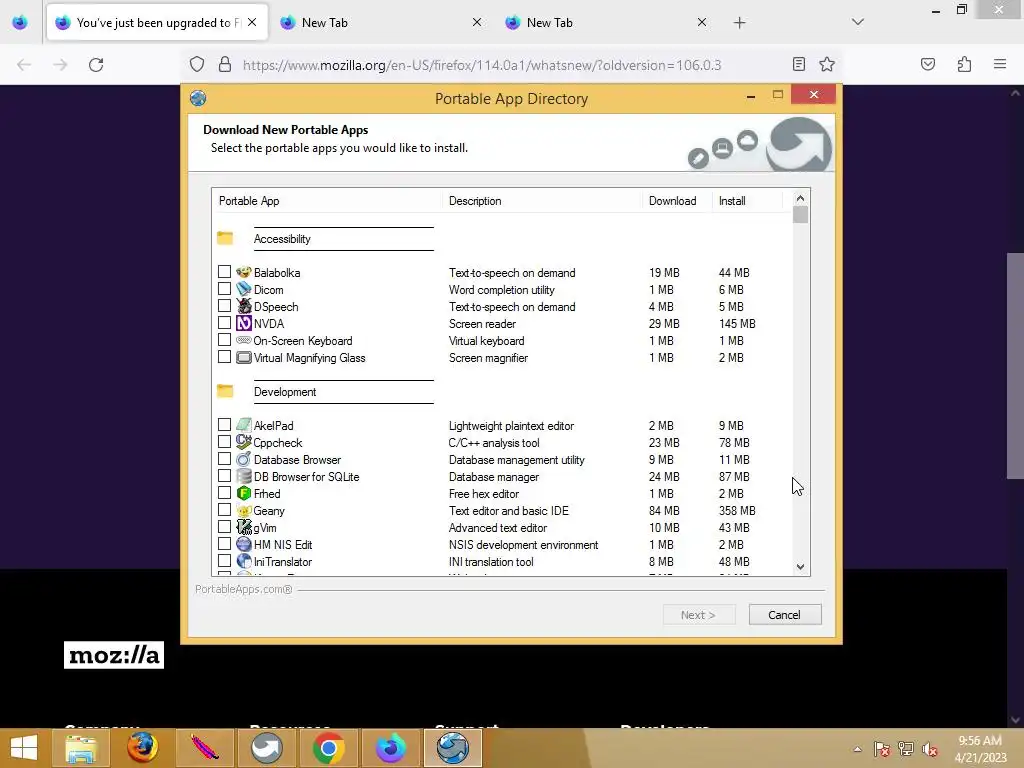Click the Development category folder icon

[225, 391]
